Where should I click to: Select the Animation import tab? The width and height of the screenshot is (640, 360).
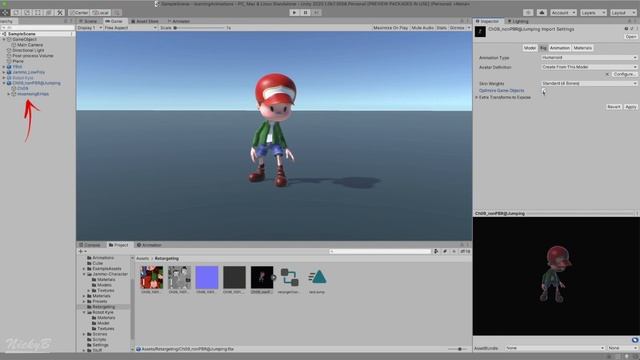[x=560, y=48]
